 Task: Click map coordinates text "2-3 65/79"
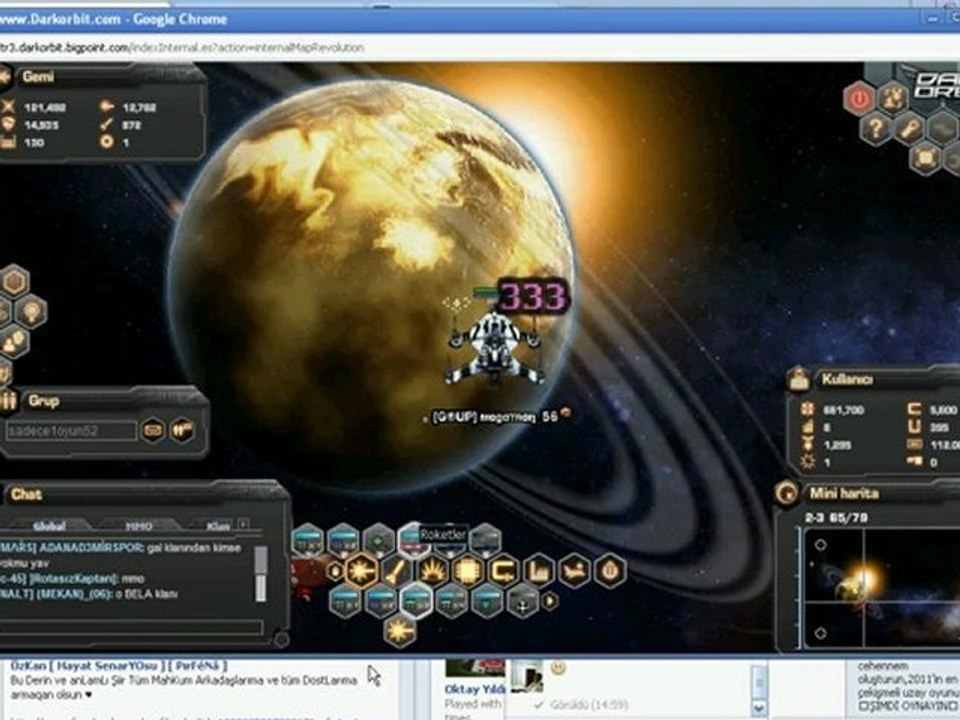pyautogui.click(x=836, y=518)
